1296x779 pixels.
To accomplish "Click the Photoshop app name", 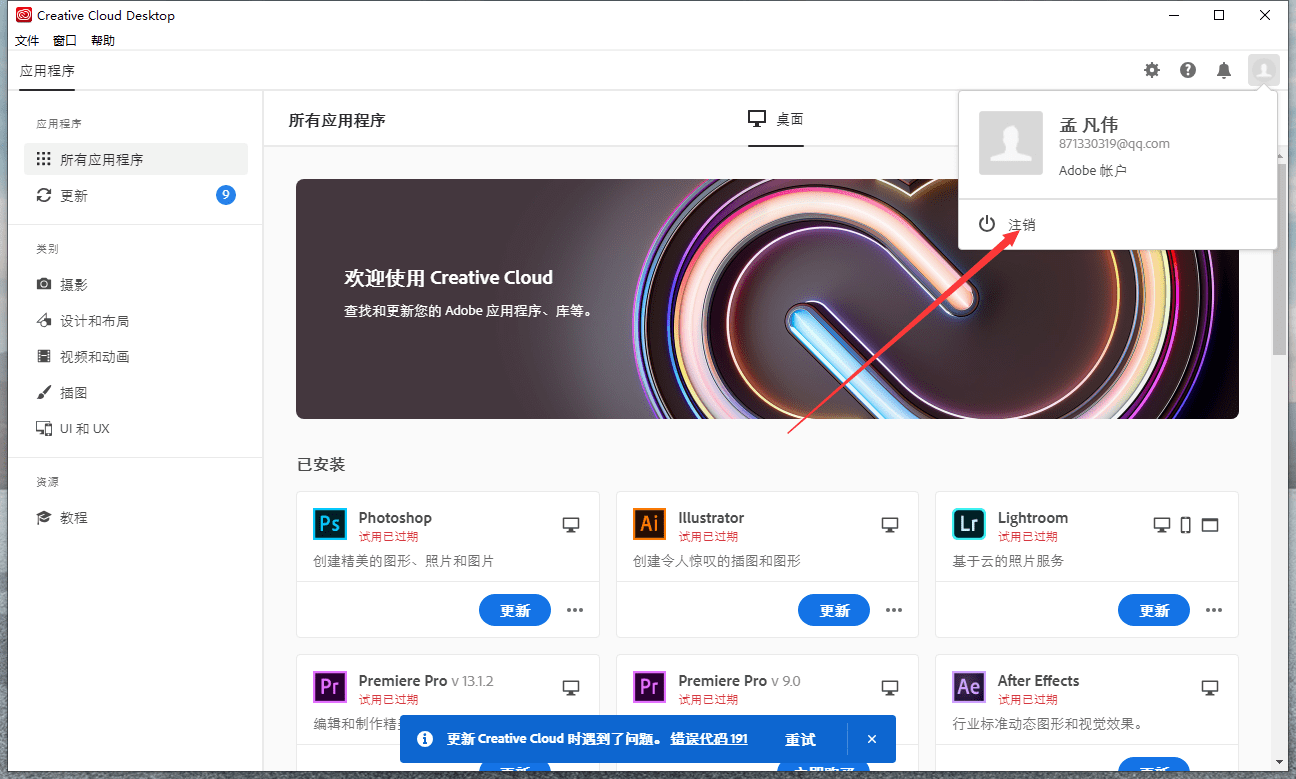I will (x=395, y=518).
